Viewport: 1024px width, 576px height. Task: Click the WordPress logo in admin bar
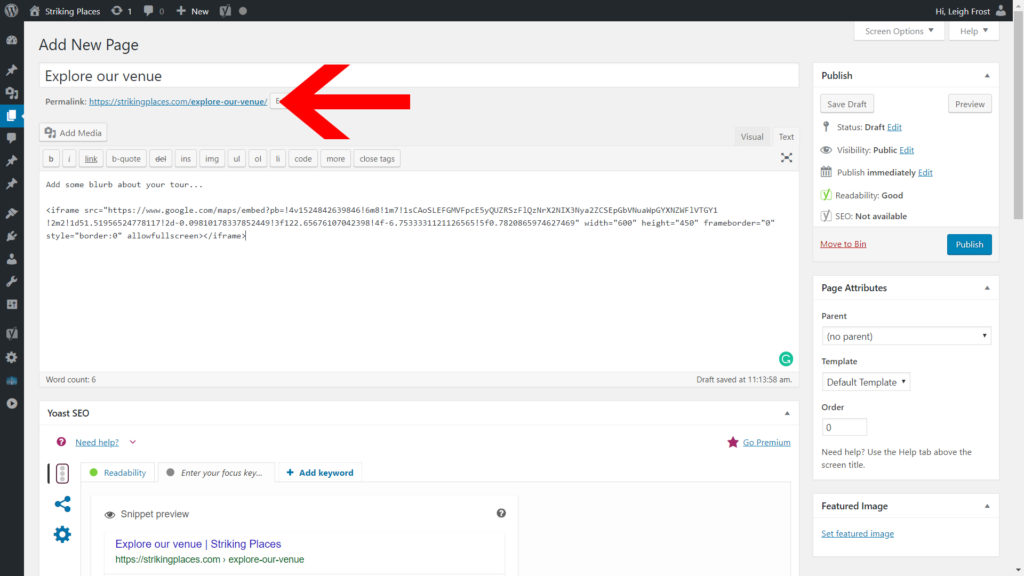11,10
